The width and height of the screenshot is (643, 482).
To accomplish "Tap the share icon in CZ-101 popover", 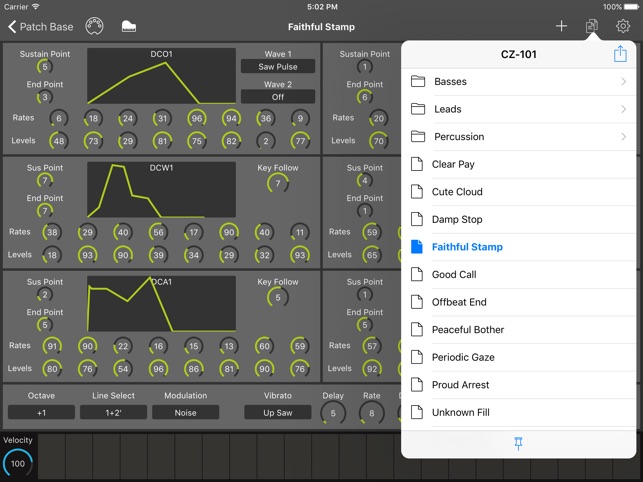I will (620, 54).
